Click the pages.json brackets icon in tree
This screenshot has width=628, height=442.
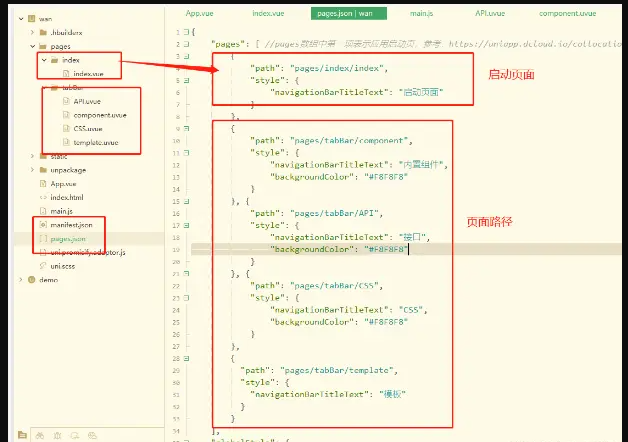pyautogui.click(x=43, y=239)
